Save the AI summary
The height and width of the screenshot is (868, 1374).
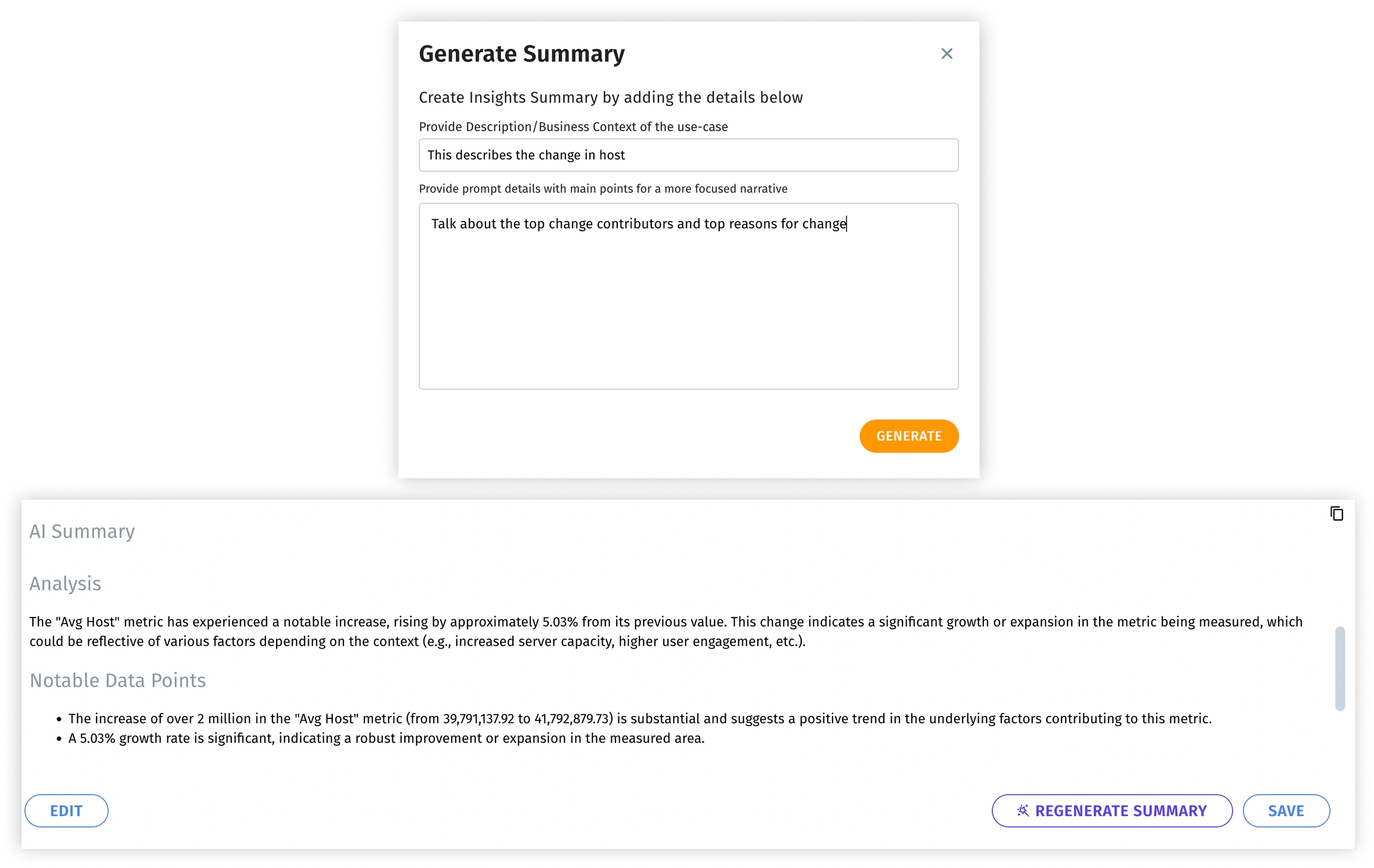(x=1286, y=811)
